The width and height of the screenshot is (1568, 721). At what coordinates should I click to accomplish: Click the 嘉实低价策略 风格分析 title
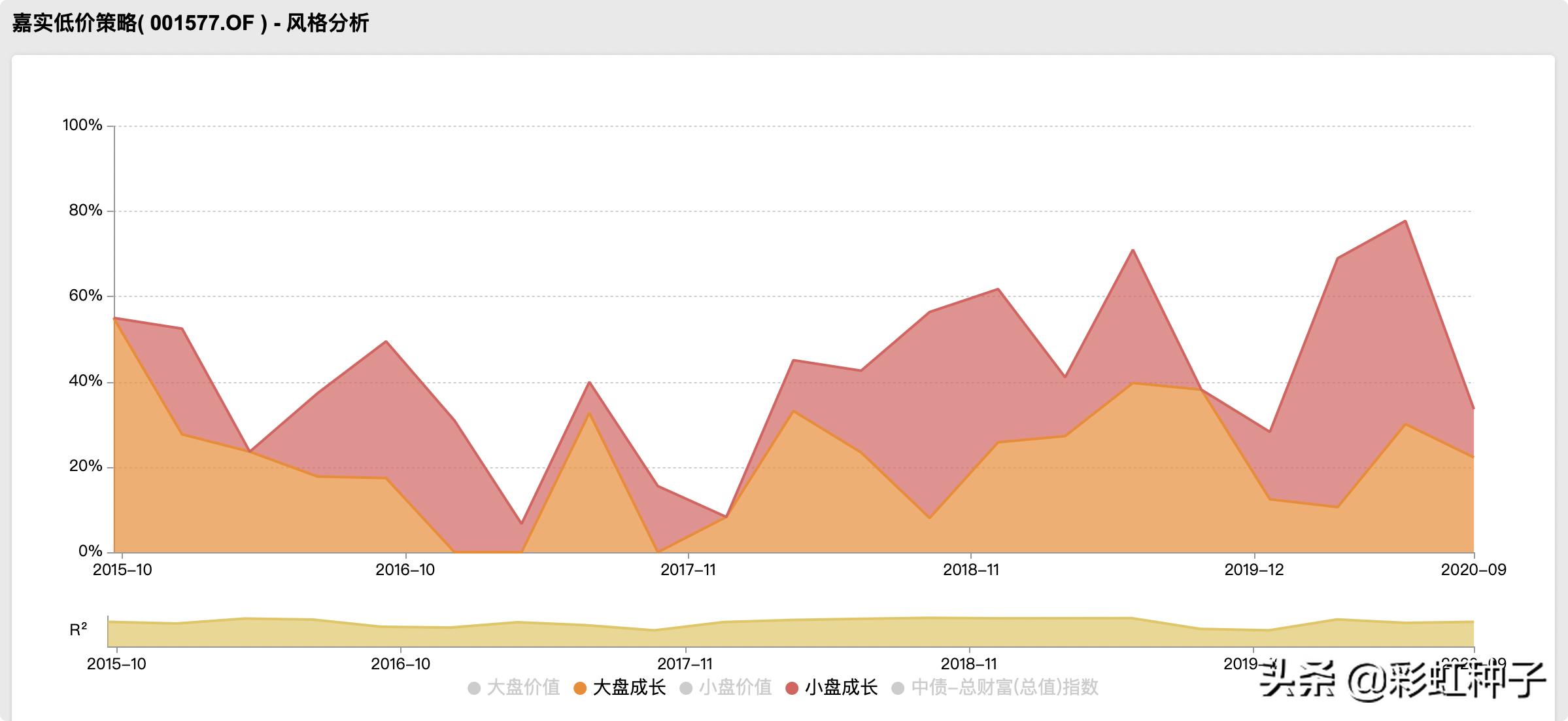point(190,24)
